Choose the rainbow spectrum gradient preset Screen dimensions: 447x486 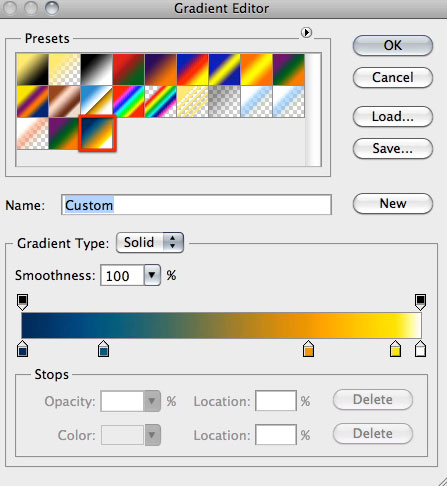coord(128,101)
